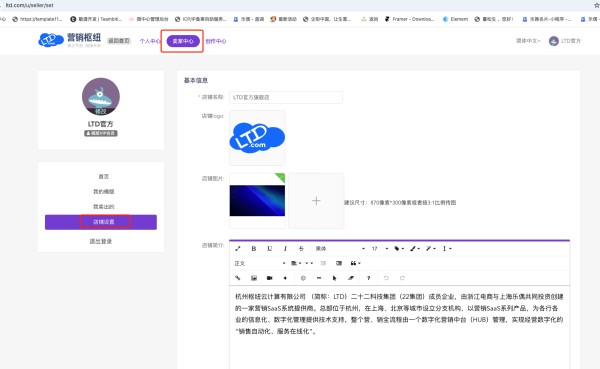The width and height of the screenshot is (600, 369).
Task: Open the 卖家中心 seller center tab
Action: 183,41
